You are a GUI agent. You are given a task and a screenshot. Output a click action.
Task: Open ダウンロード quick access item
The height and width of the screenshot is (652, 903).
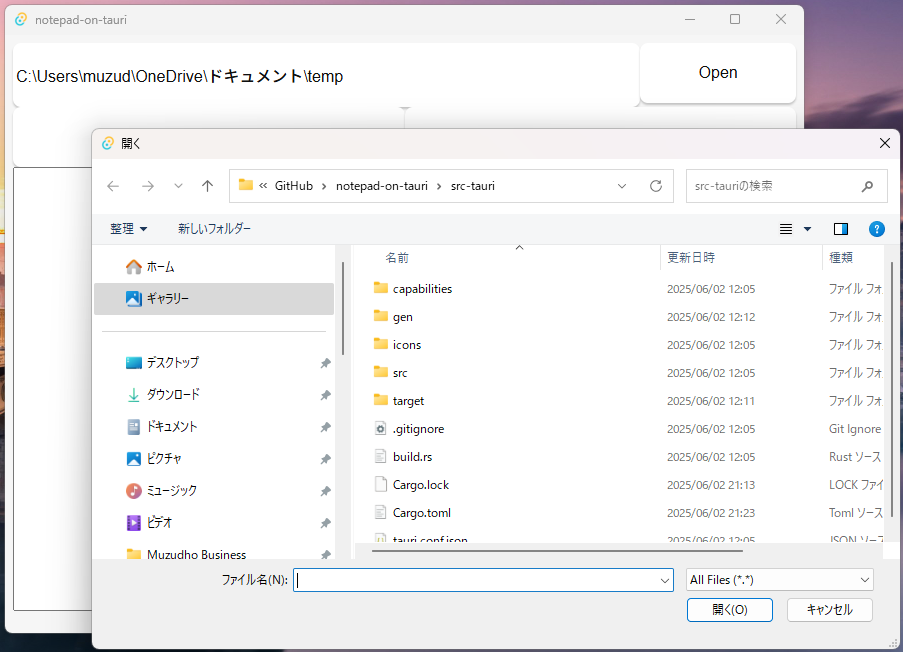[x=214, y=395]
